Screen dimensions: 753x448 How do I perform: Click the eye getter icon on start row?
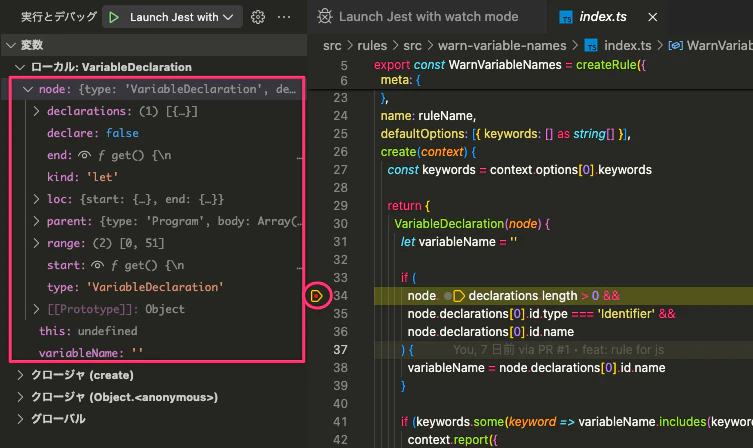(x=97, y=265)
